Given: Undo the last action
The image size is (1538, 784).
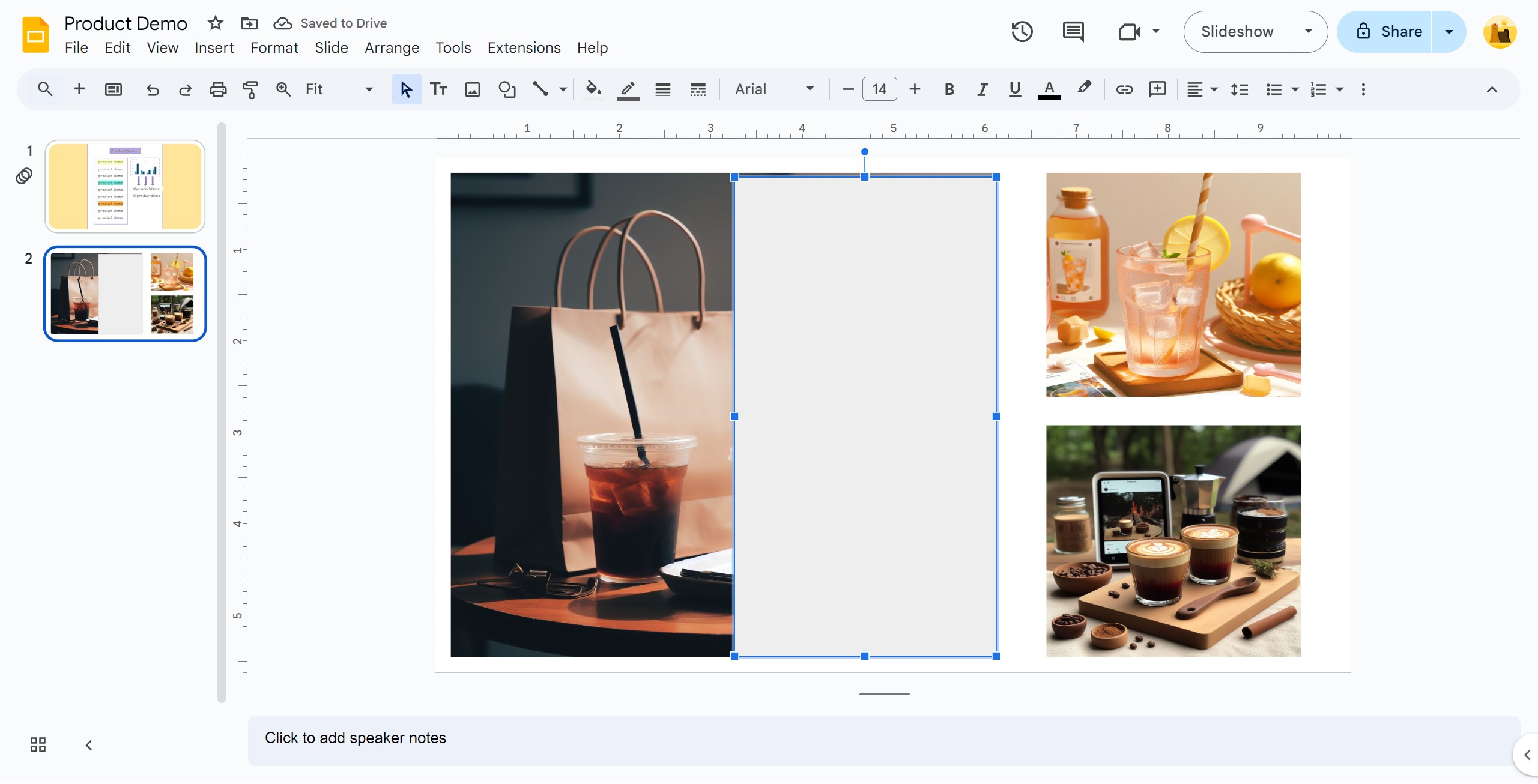Looking at the screenshot, I should tap(153, 89).
